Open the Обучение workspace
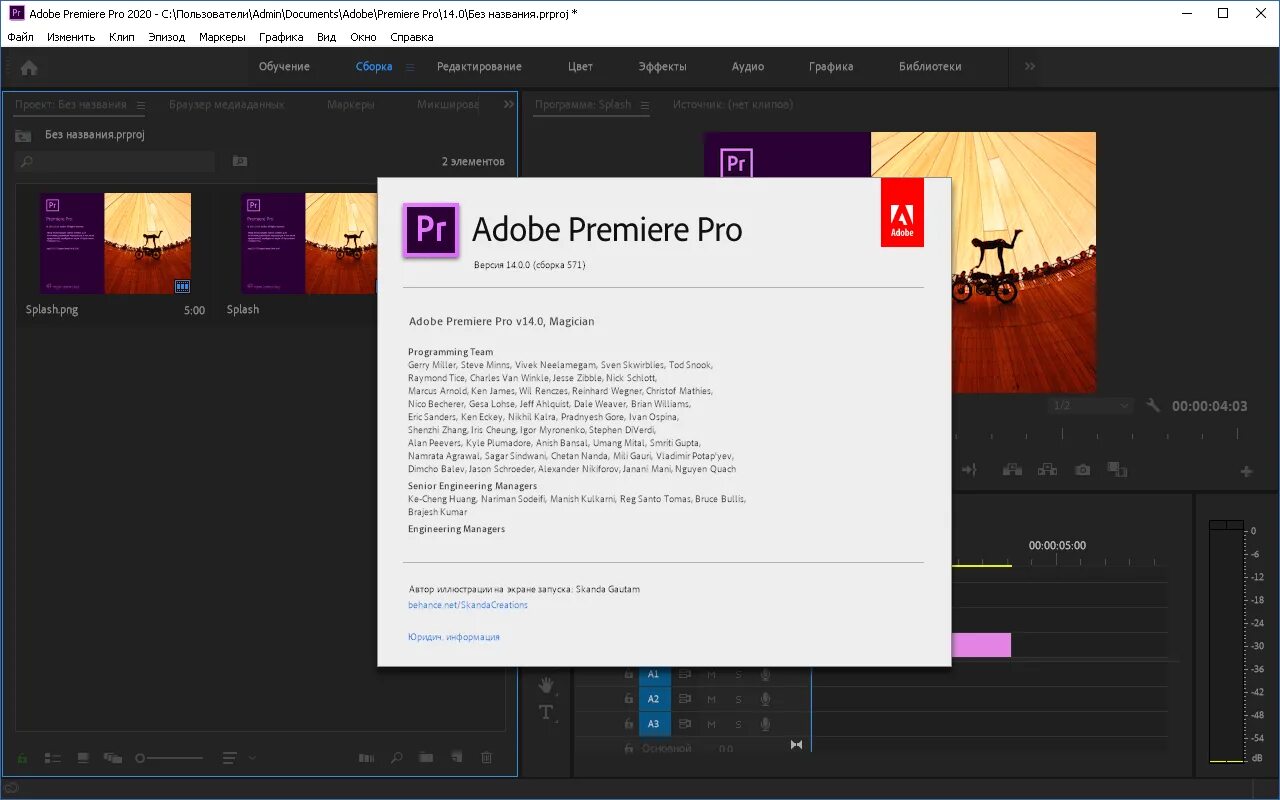 [x=284, y=67]
